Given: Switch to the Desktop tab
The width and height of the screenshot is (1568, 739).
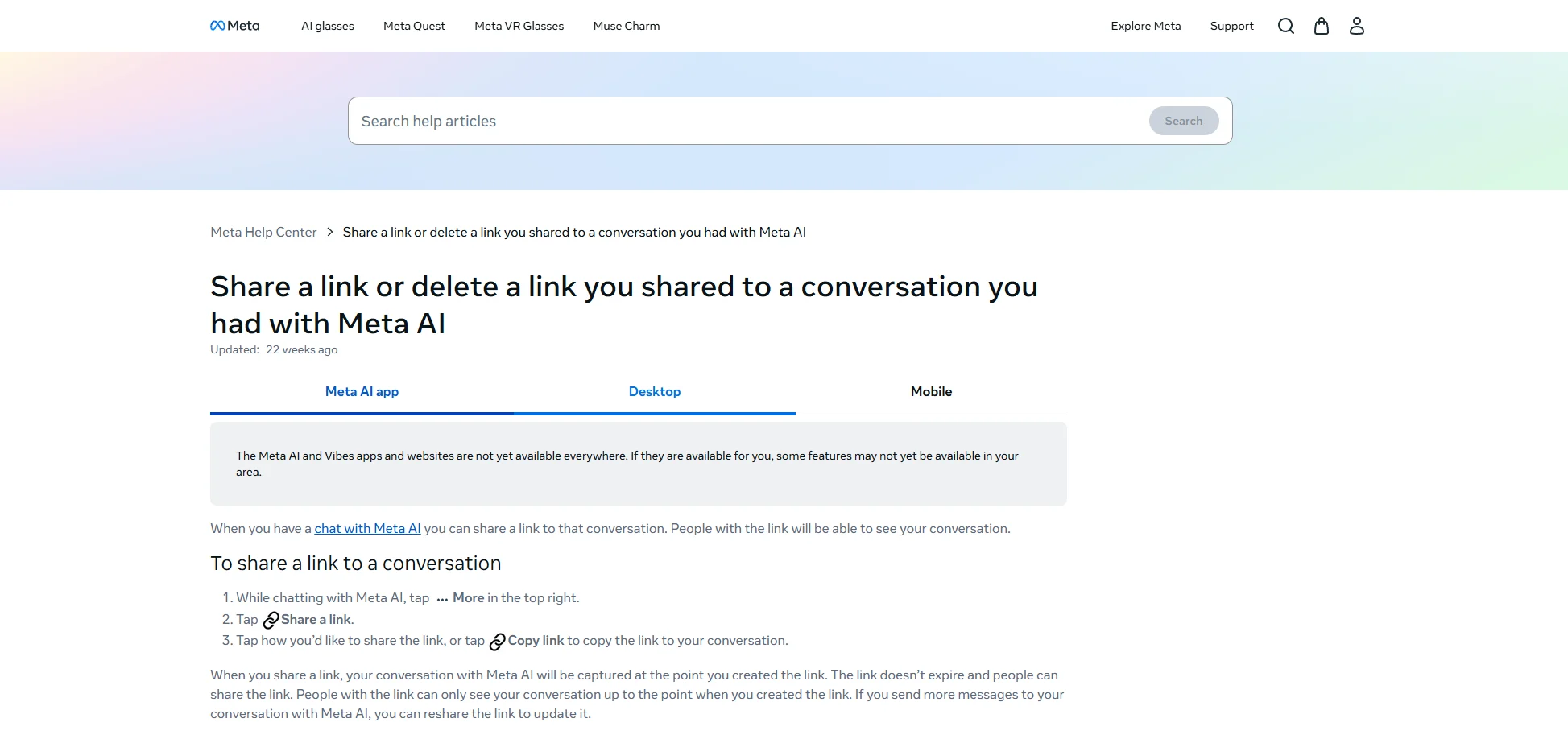Looking at the screenshot, I should click(x=655, y=392).
